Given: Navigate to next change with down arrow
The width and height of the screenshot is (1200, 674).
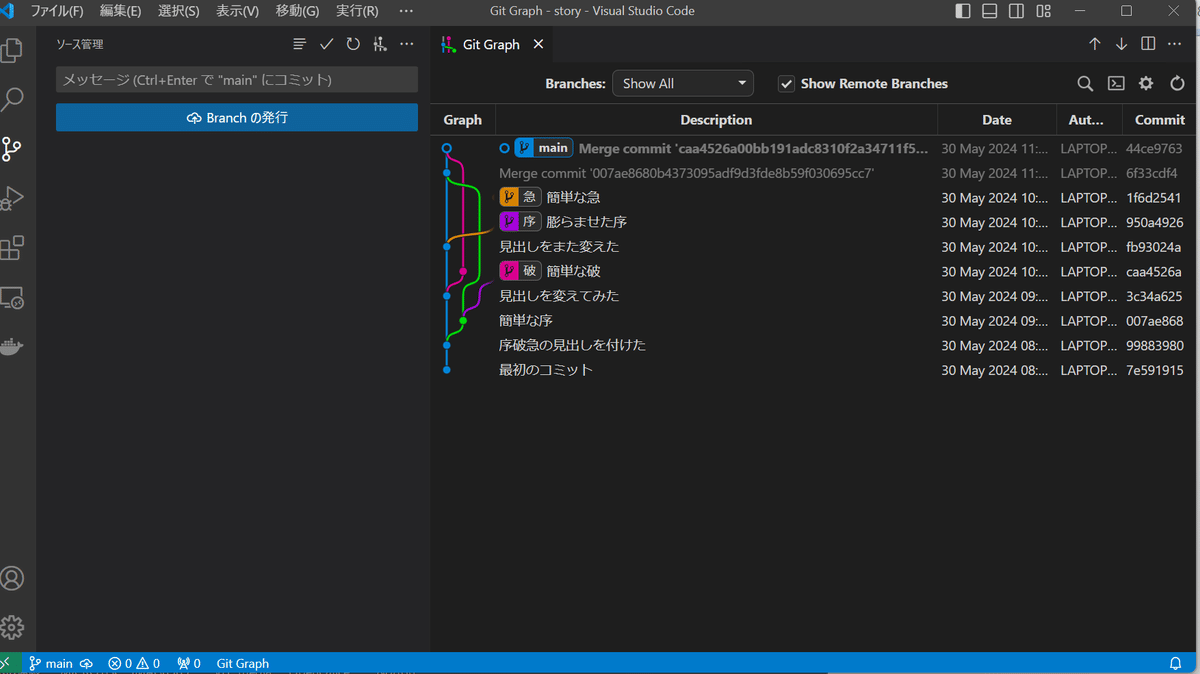Looking at the screenshot, I should tap(1121, 44).
